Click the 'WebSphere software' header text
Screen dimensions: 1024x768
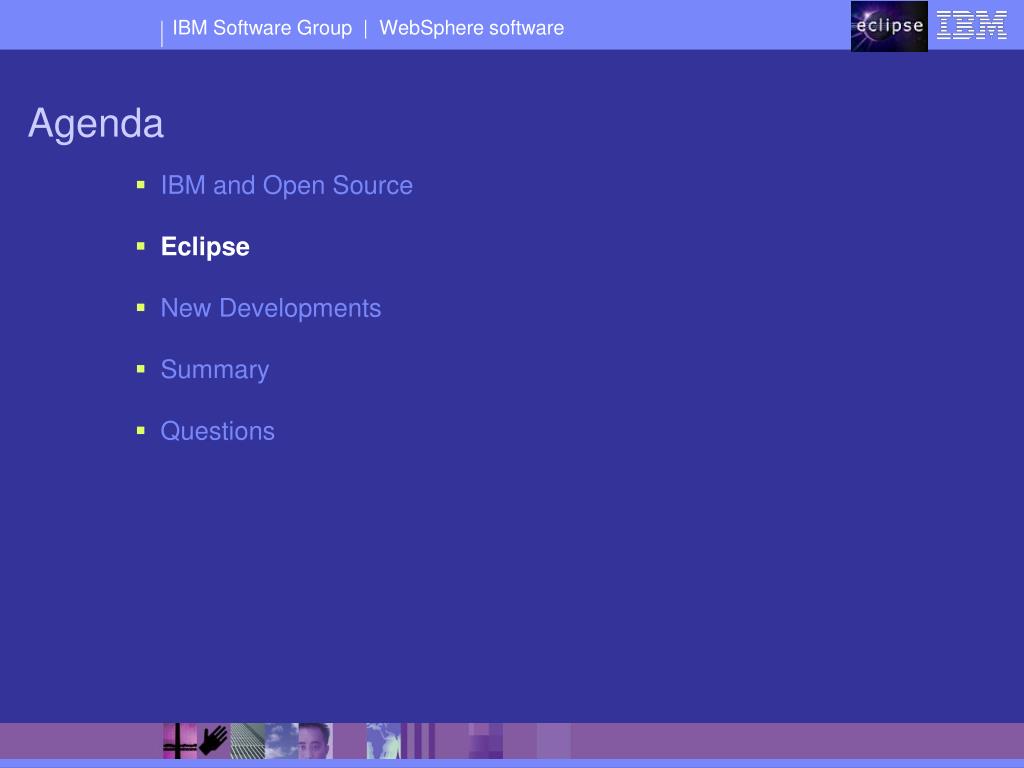click(472, 28)
